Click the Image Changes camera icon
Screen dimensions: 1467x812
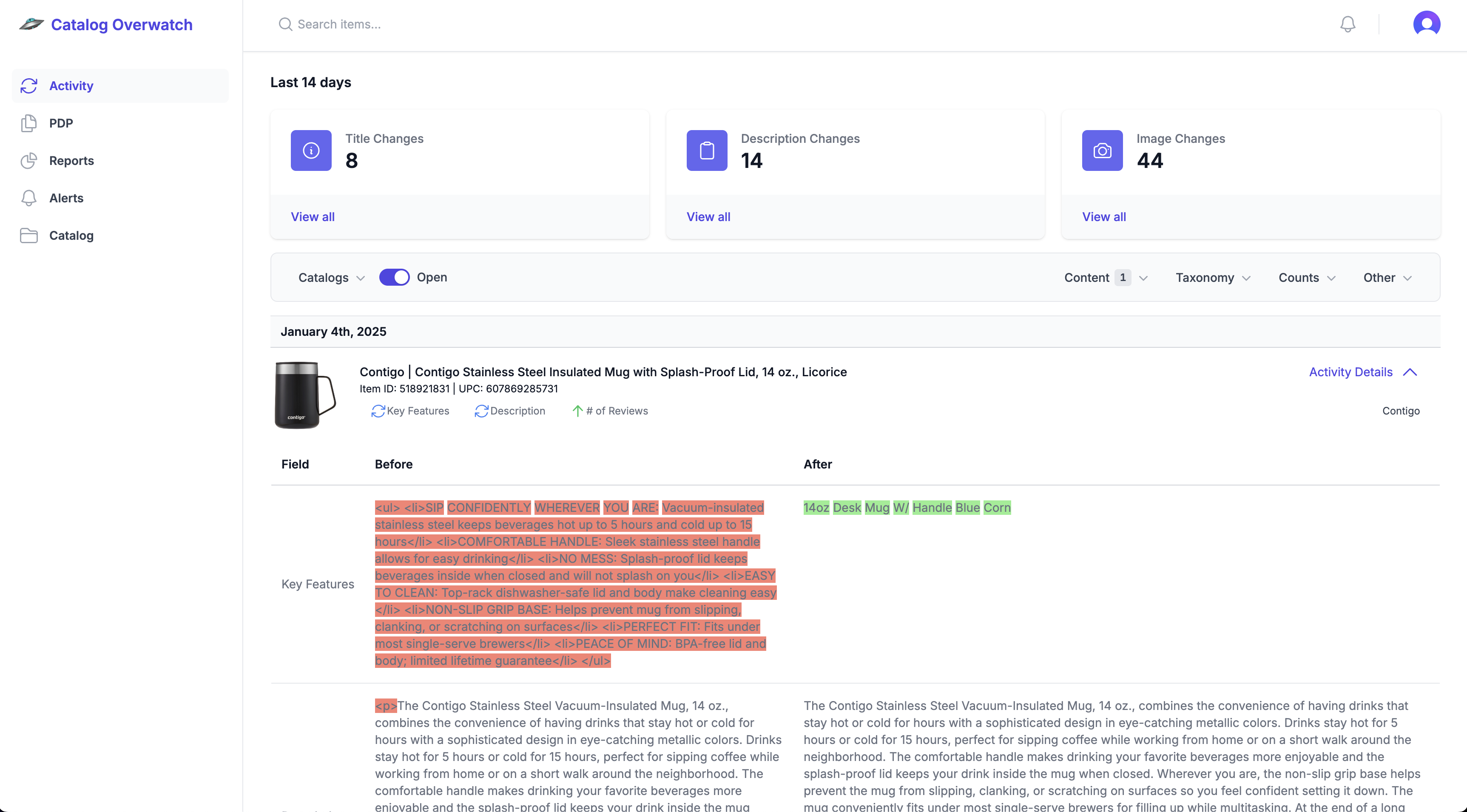pyautogui.click(x=1102, y=150)
